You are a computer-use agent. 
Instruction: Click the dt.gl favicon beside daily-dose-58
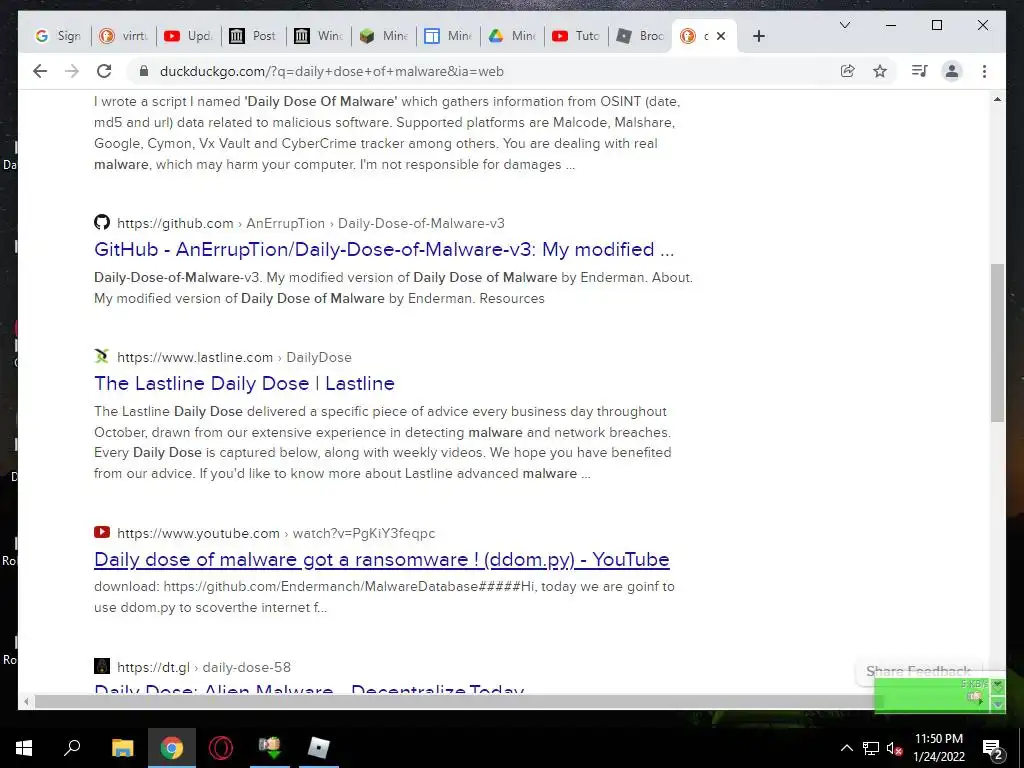point(102,666)
